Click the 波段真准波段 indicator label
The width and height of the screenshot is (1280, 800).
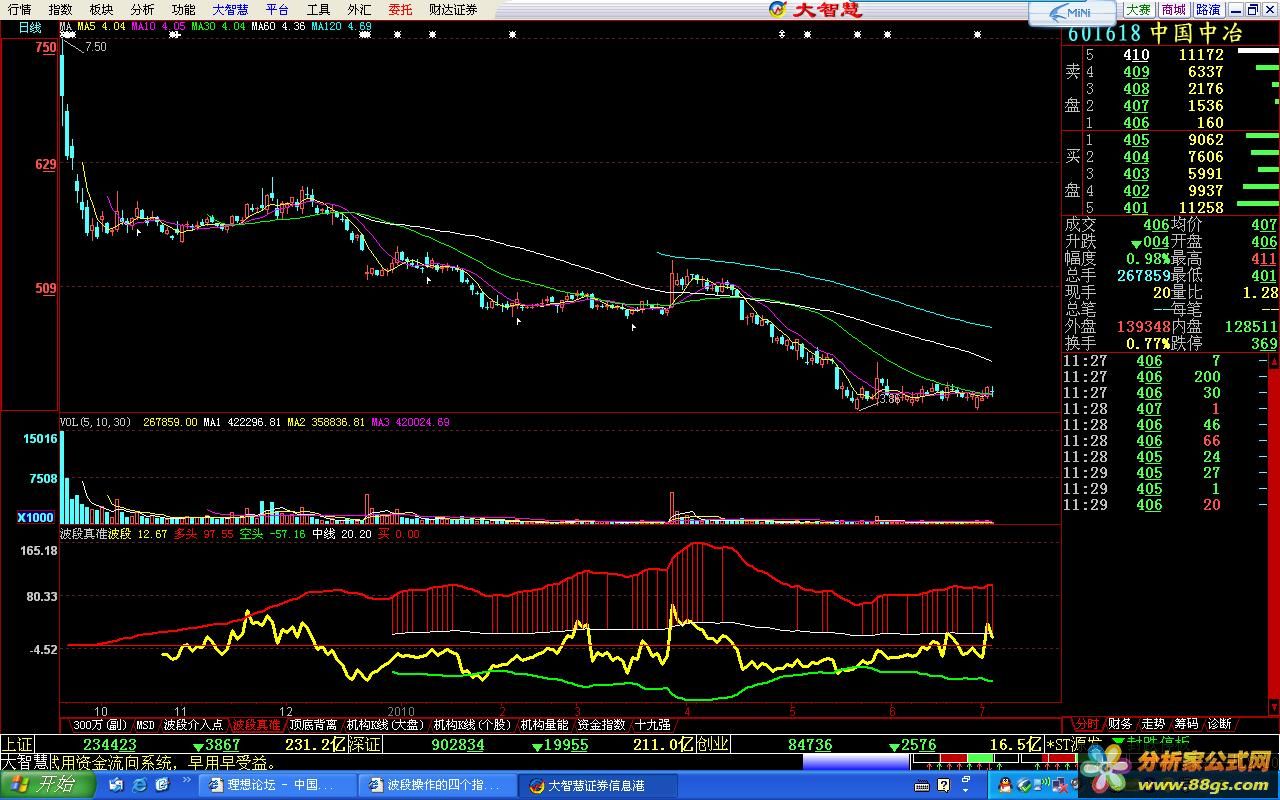(x=95, y=534)
